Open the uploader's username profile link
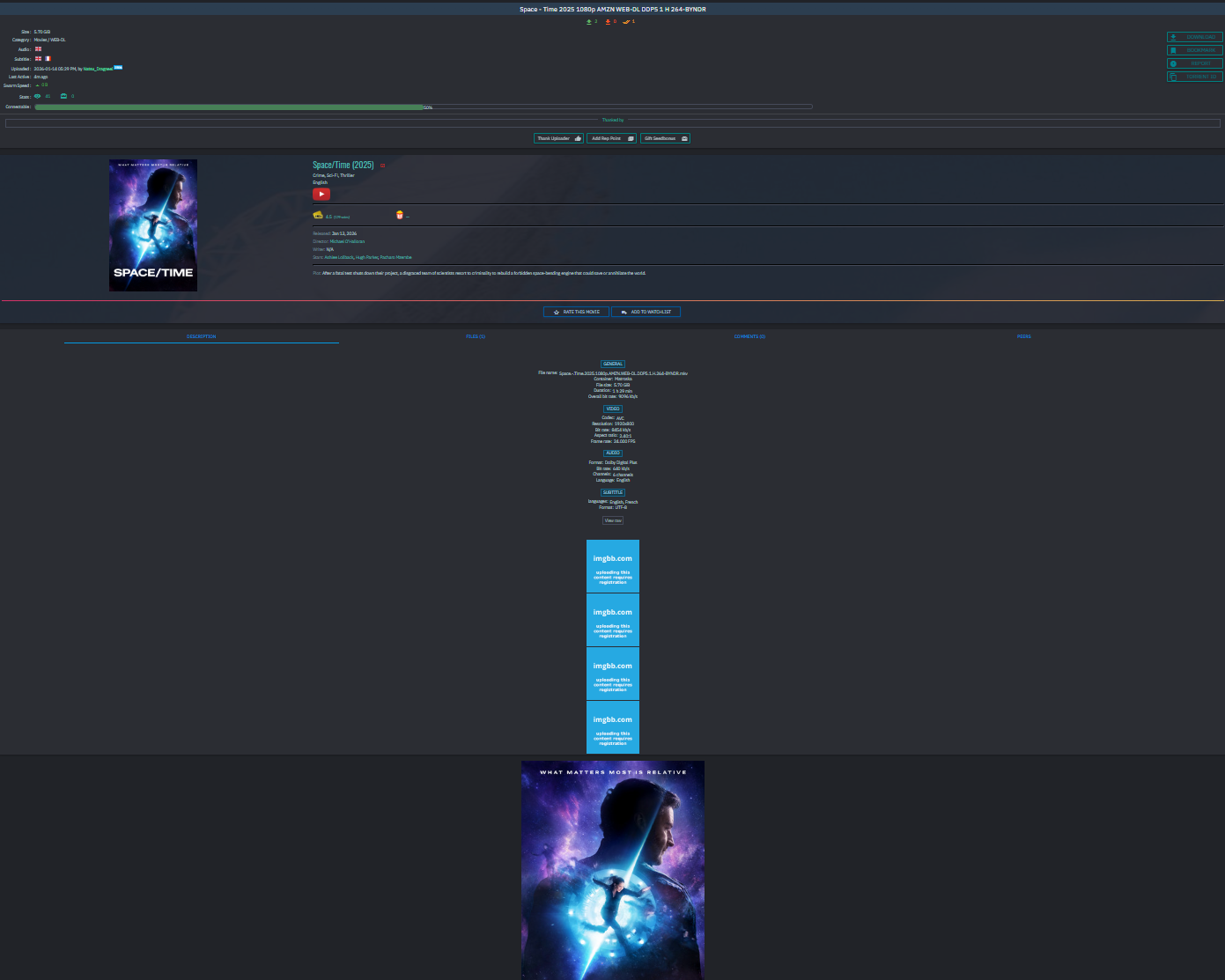 pos(98,69)
